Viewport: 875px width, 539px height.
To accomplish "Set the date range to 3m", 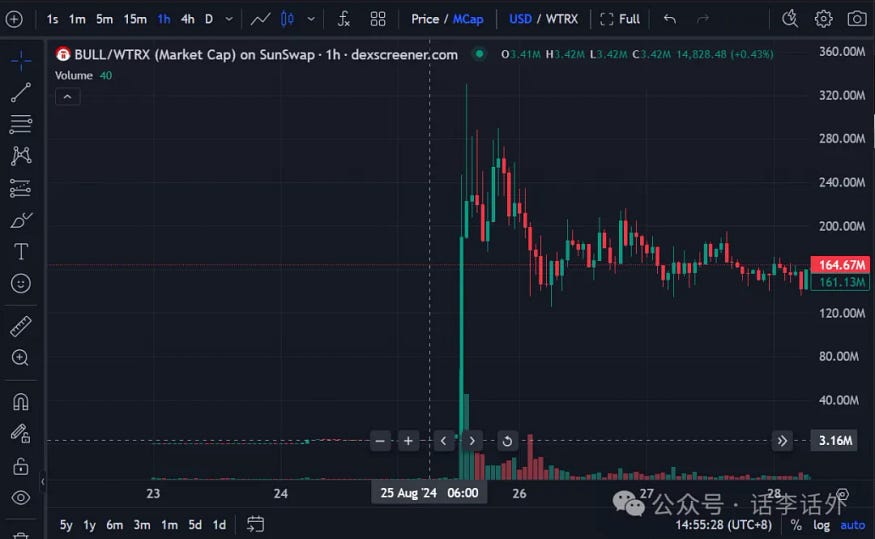I will [x=142, y=525].
